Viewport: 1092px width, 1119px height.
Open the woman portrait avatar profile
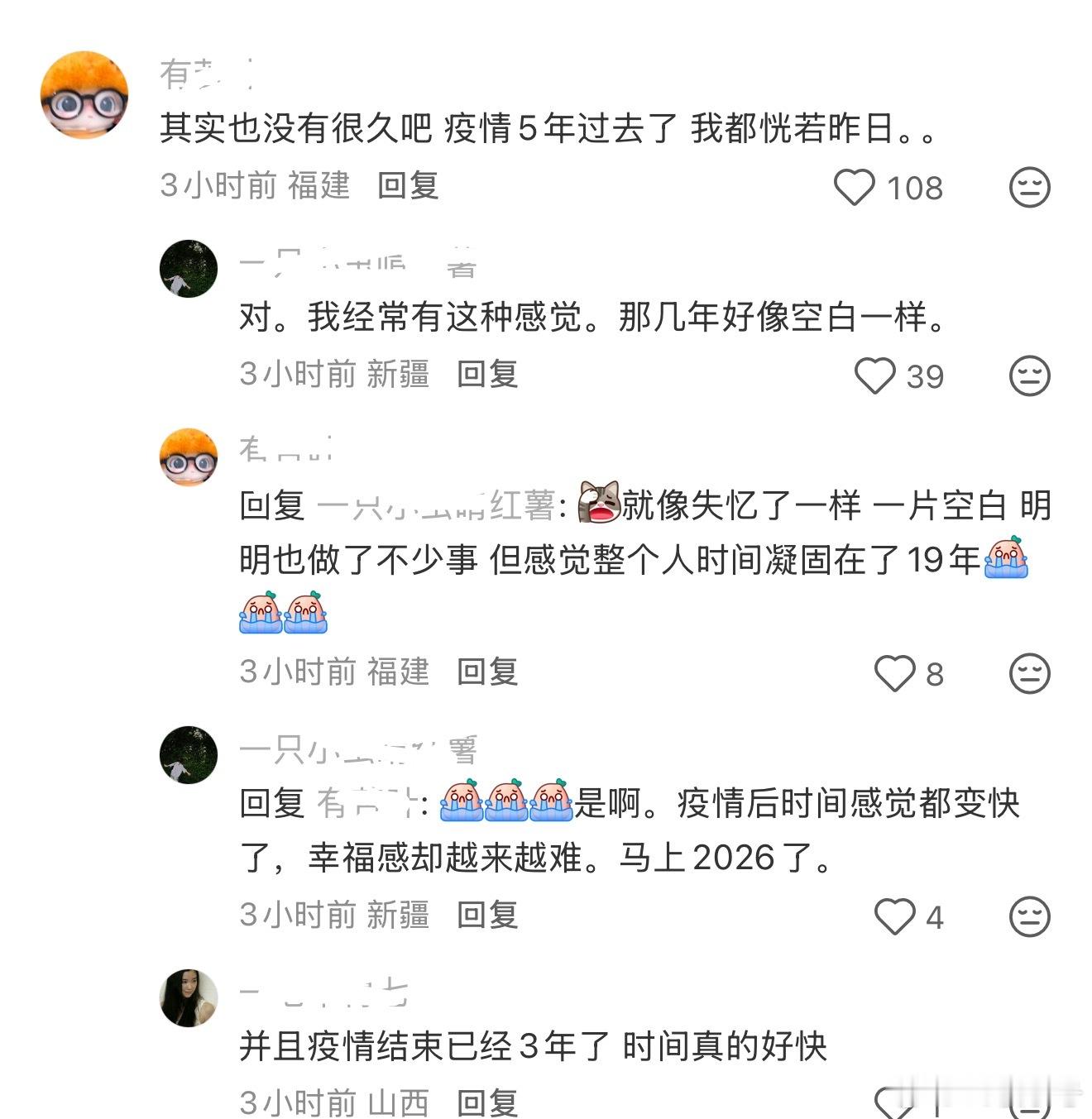[x=189, y=998]
